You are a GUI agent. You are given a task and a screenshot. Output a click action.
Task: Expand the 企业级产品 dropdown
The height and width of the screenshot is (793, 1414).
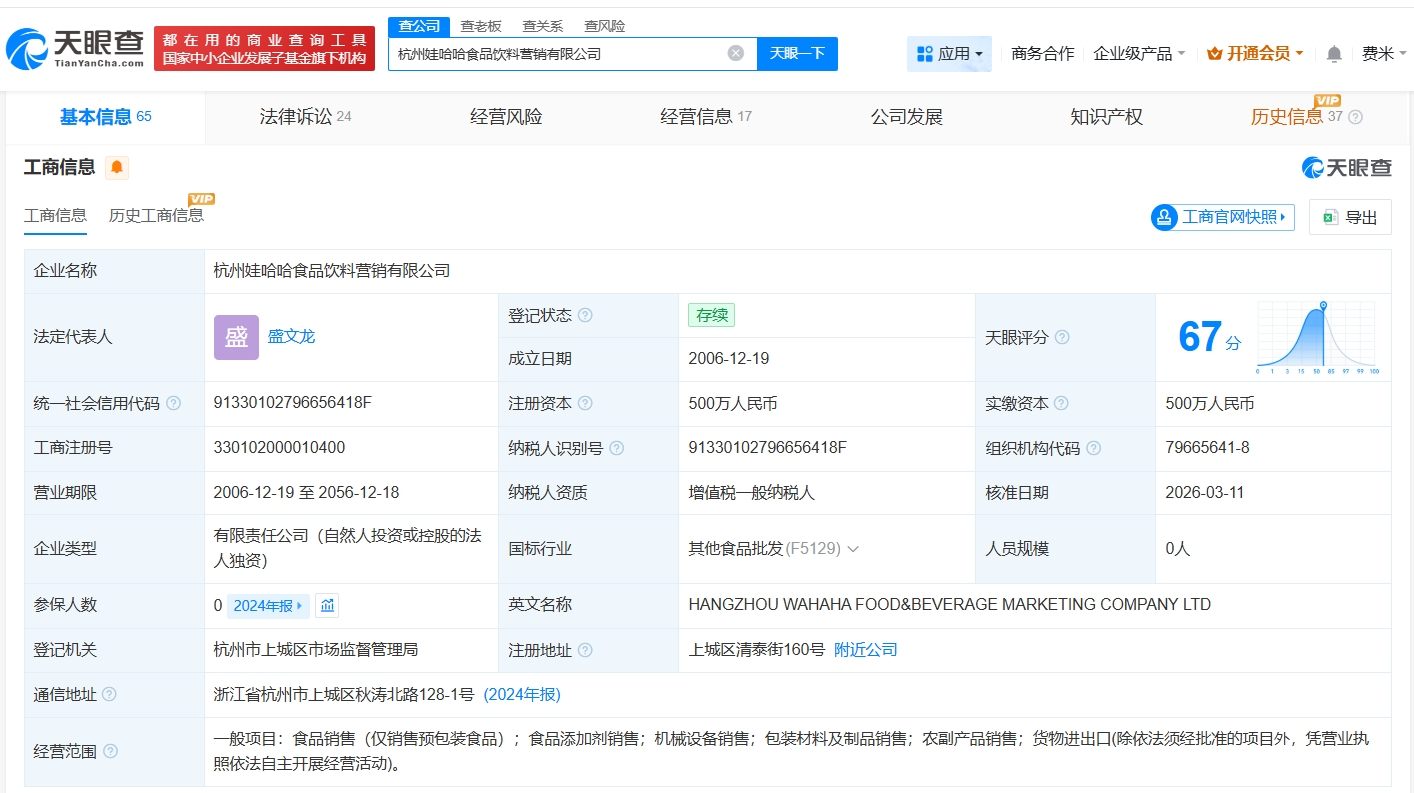click(x=1139, y=54)
